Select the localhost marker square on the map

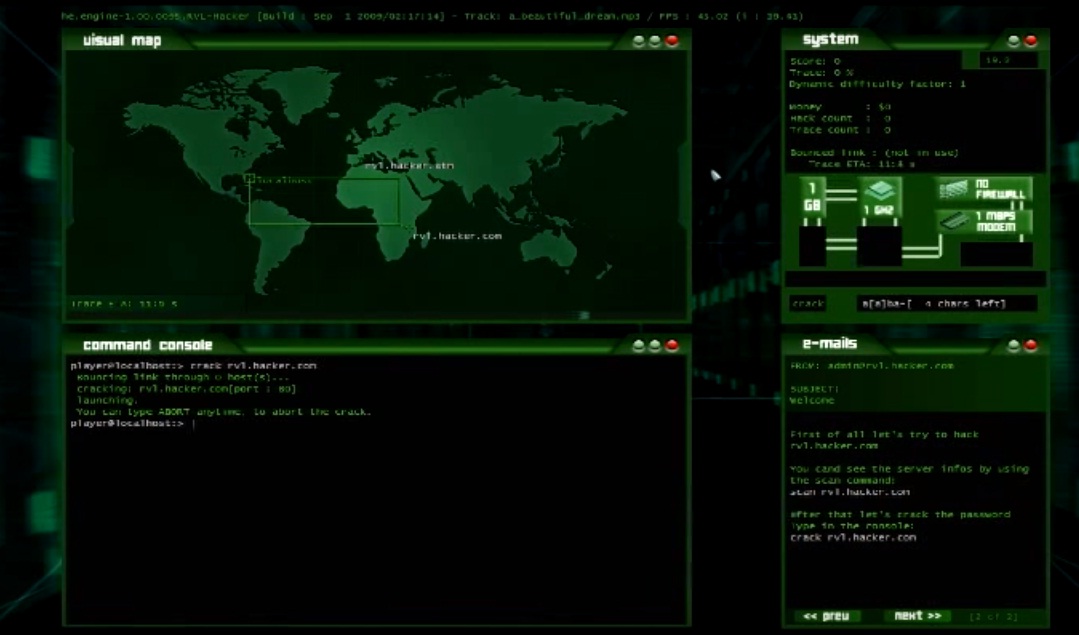point(249,179)
